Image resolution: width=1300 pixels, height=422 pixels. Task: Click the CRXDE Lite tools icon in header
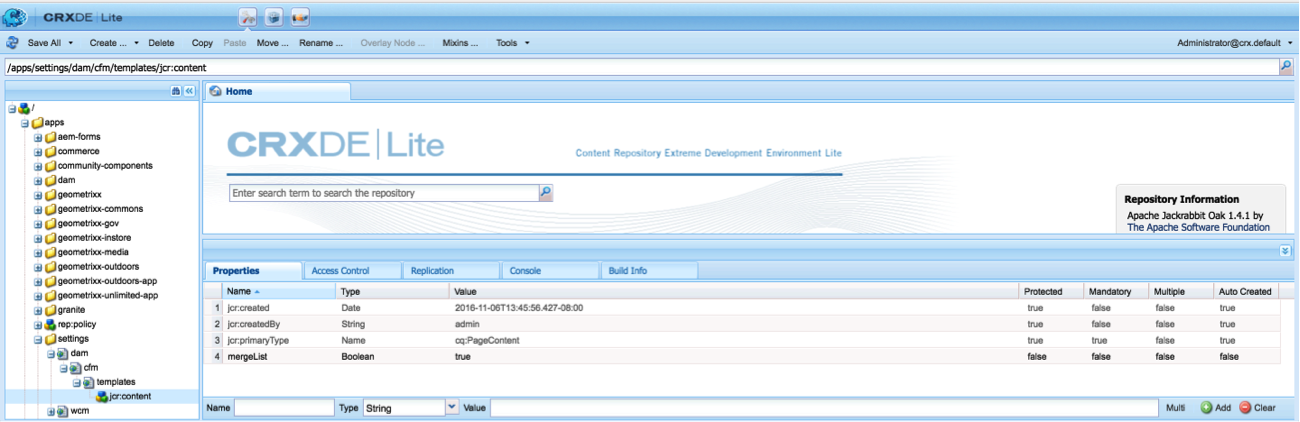click(x=247, y=17)
